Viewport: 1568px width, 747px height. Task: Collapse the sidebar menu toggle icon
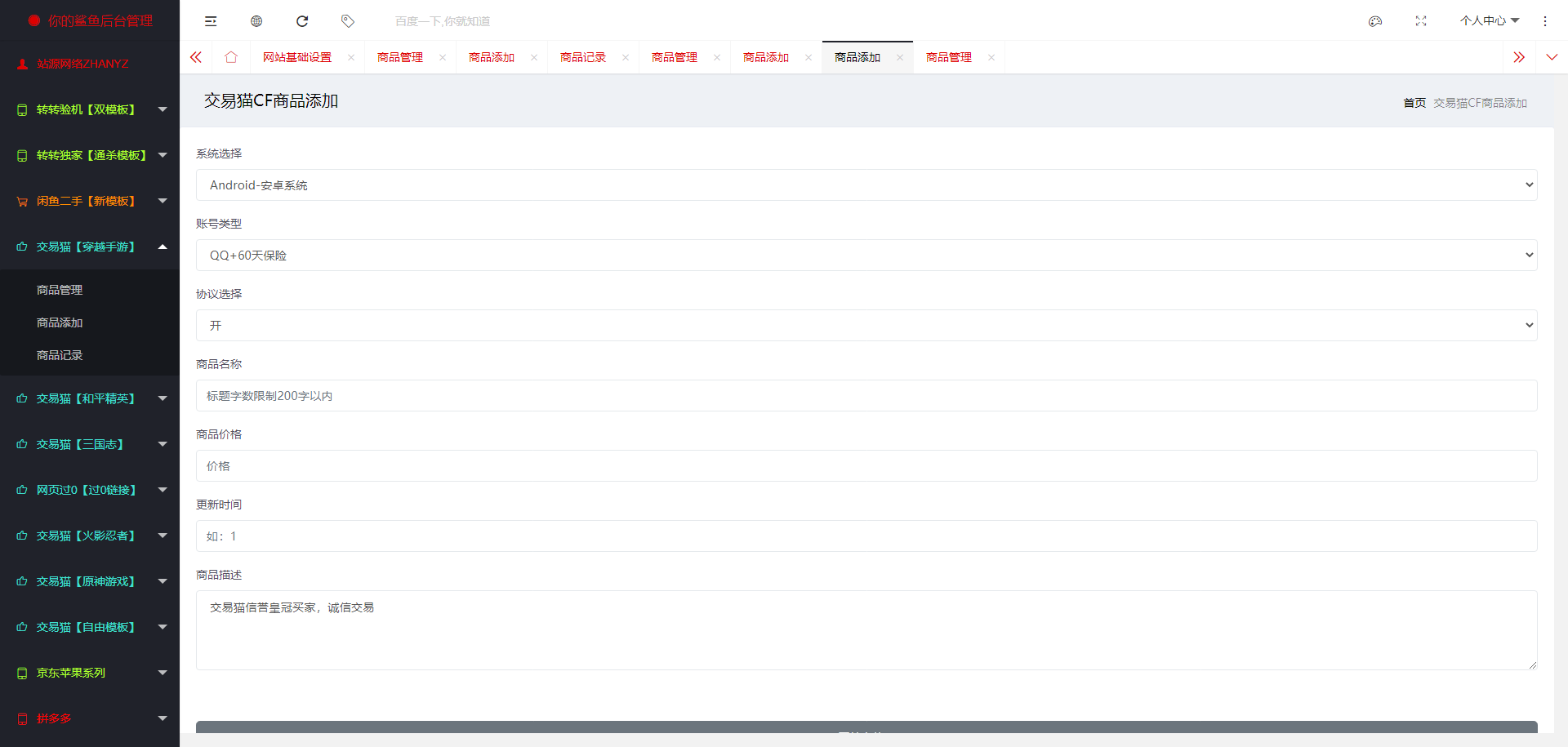point(211,21)
